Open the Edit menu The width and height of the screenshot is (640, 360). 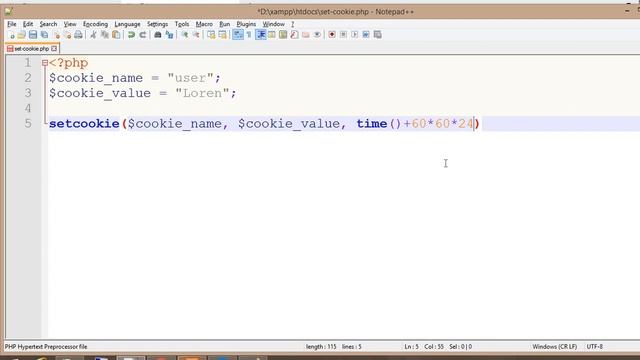click(28, 24)
